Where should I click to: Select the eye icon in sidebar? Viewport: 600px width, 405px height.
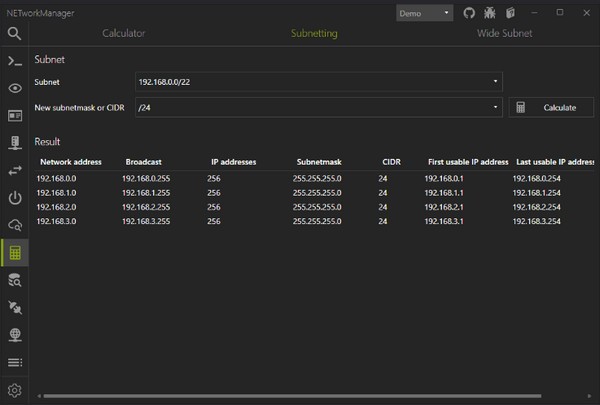click(15, 88)
